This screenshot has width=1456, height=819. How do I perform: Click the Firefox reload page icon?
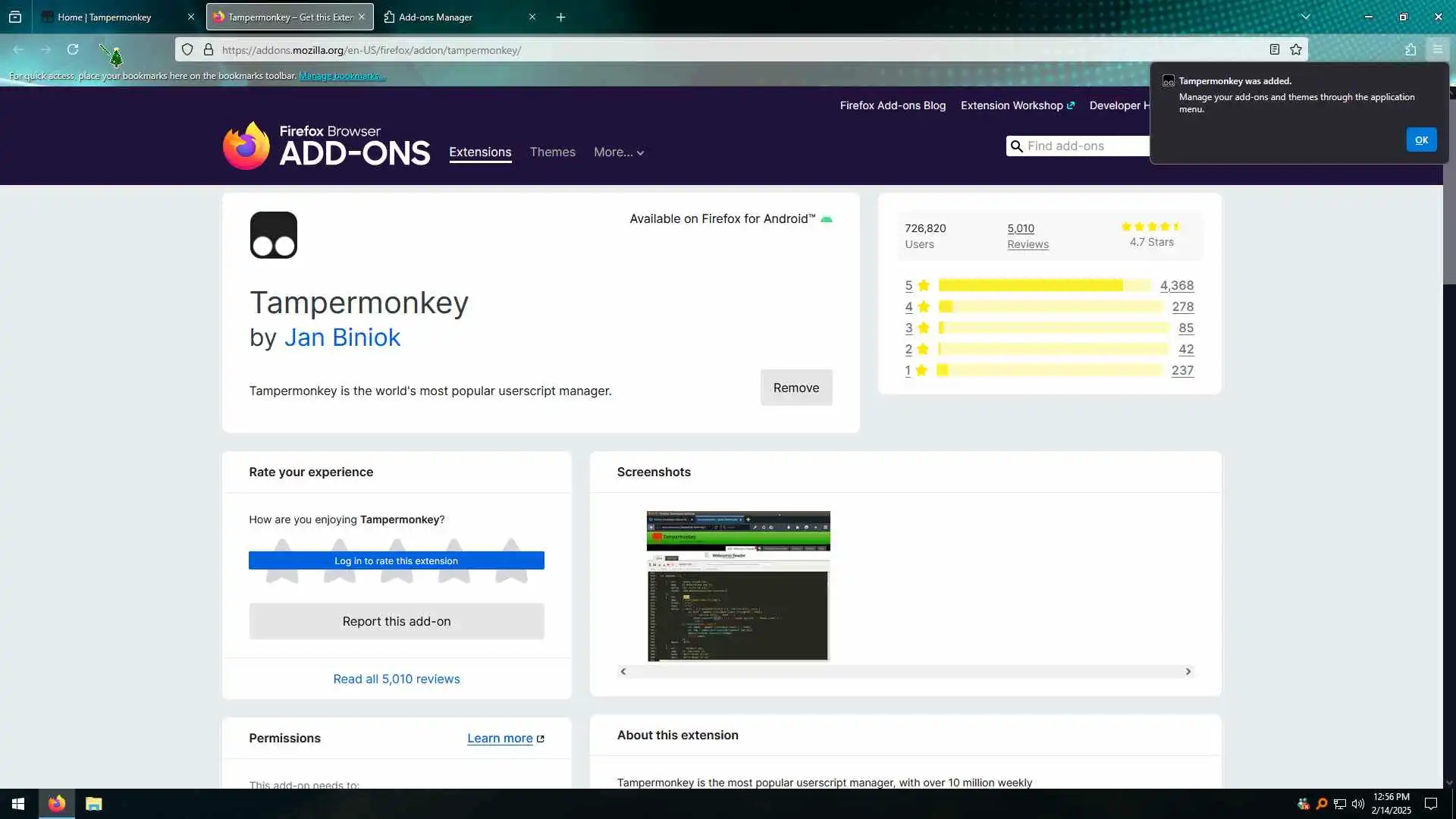[x=73, y=50]
